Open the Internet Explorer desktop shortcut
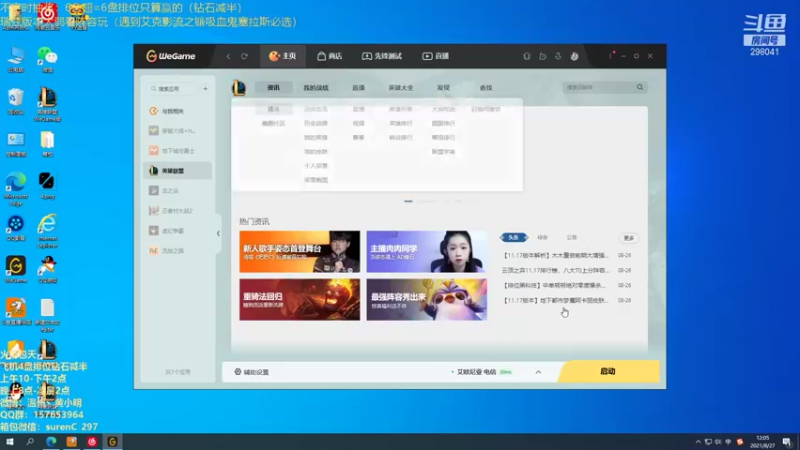The image size is (800, 450). pyautogui.click(x=47, y=231)
